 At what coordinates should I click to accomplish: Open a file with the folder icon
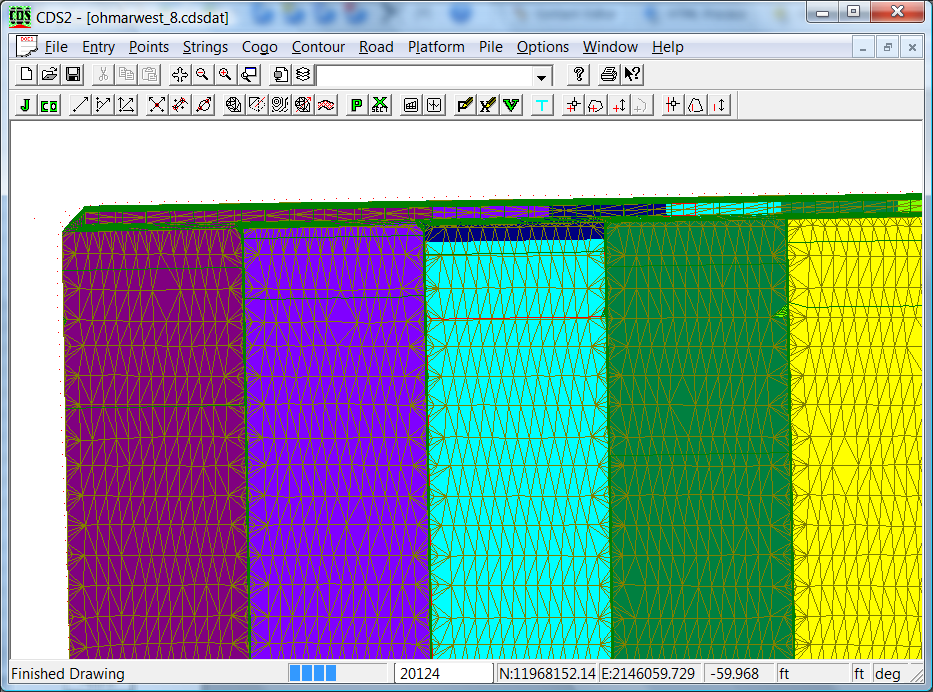pos(50,75)
